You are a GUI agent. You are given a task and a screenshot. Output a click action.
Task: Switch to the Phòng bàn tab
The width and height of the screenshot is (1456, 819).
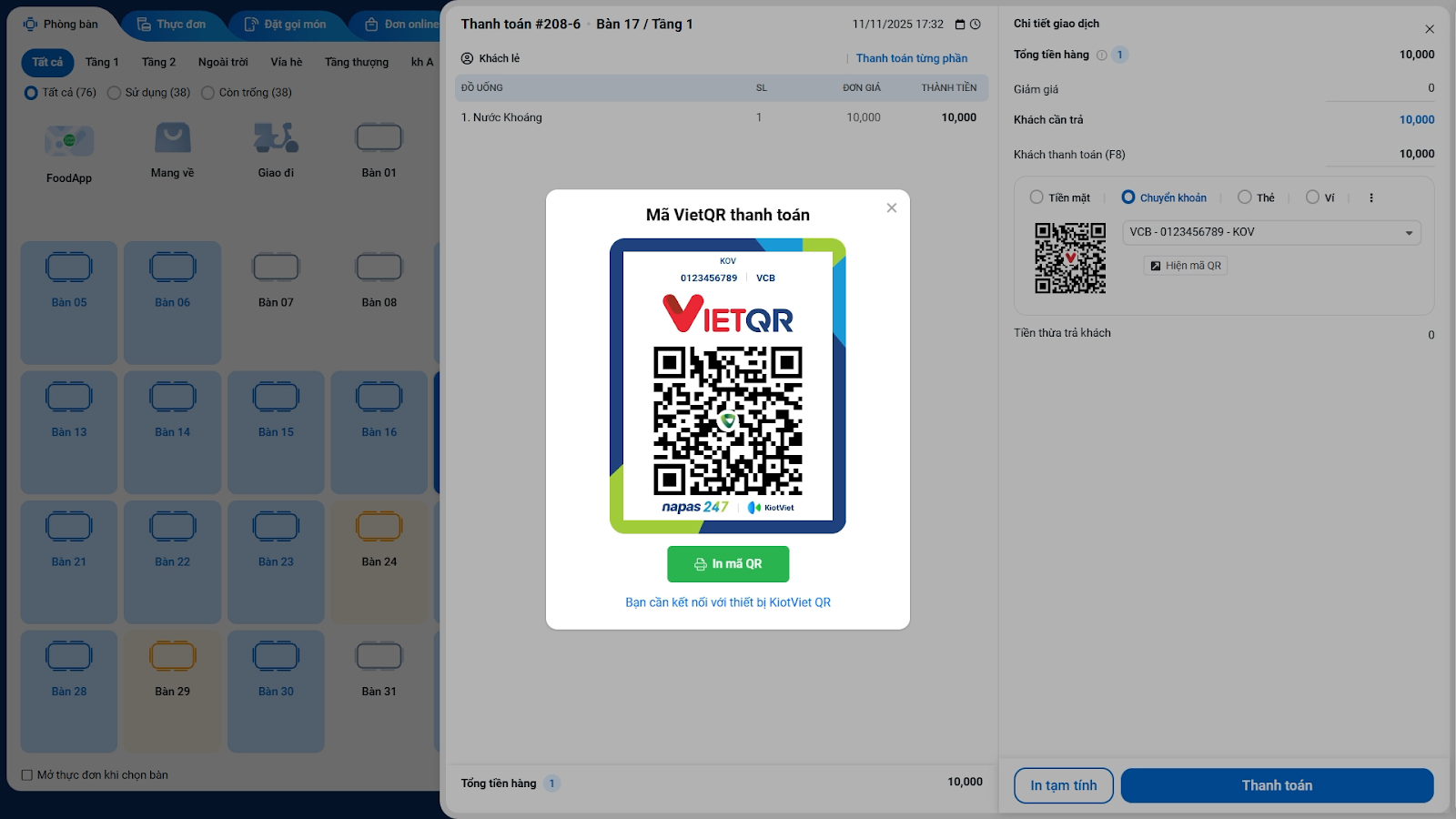61,25
